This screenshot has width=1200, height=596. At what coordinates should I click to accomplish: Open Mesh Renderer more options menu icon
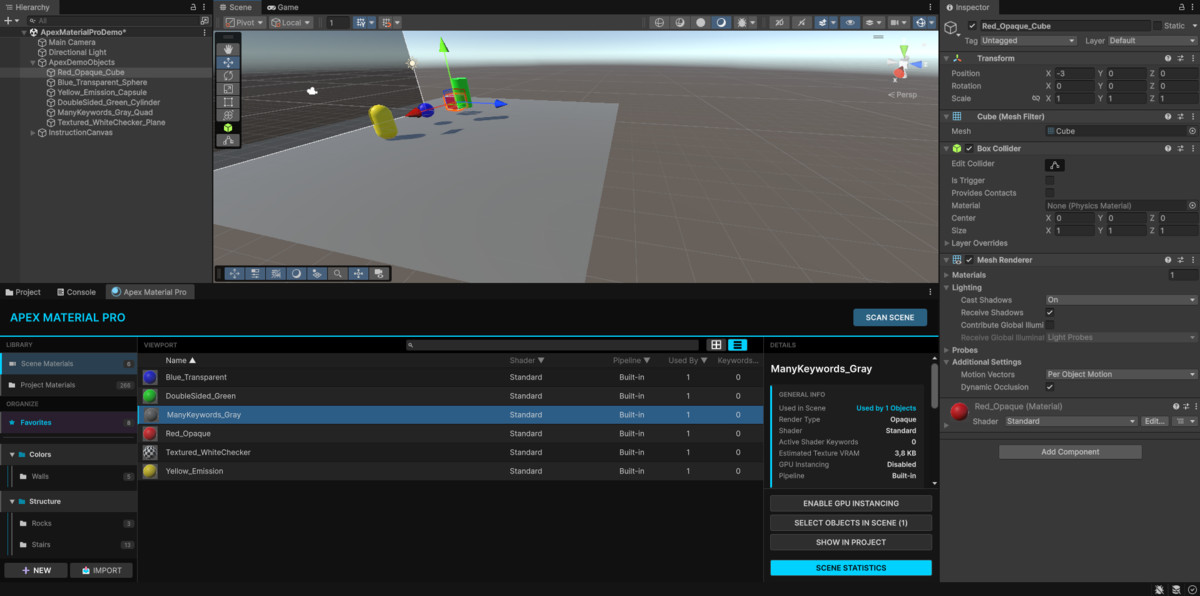point(1192,260)
